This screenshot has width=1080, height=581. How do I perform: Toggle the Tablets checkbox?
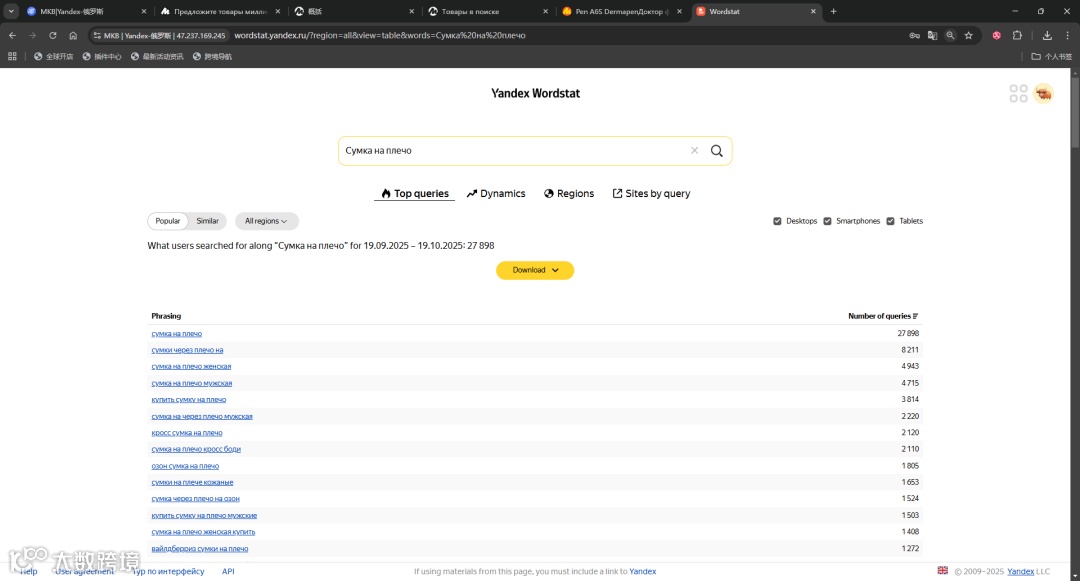pos(890,221)
